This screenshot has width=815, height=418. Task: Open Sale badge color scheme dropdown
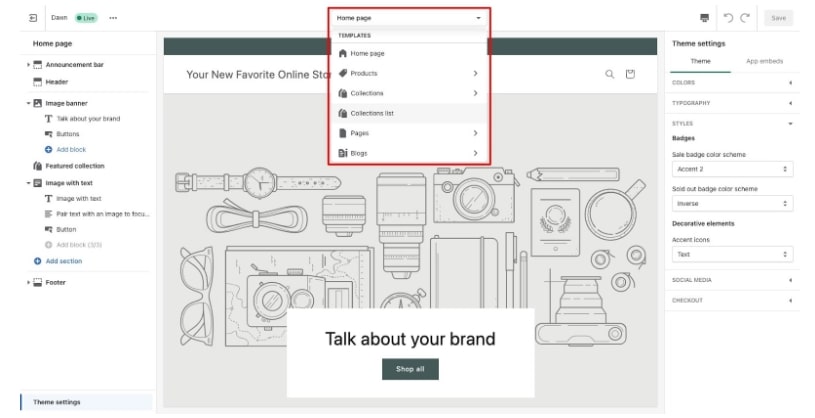[731, 170]
